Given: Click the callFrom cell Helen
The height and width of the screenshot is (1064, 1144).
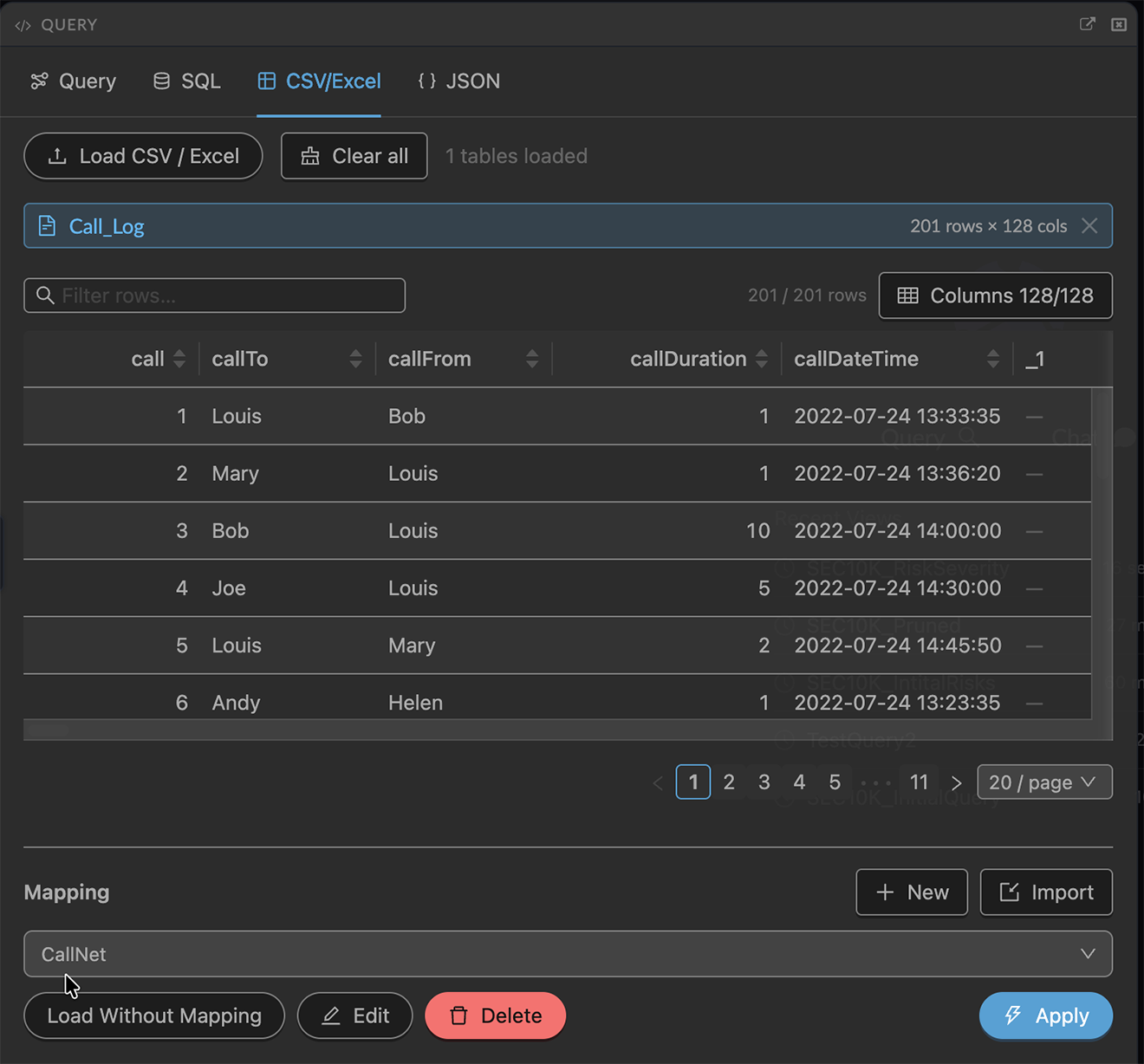Looking at the screenshot, I should point(415,703).
